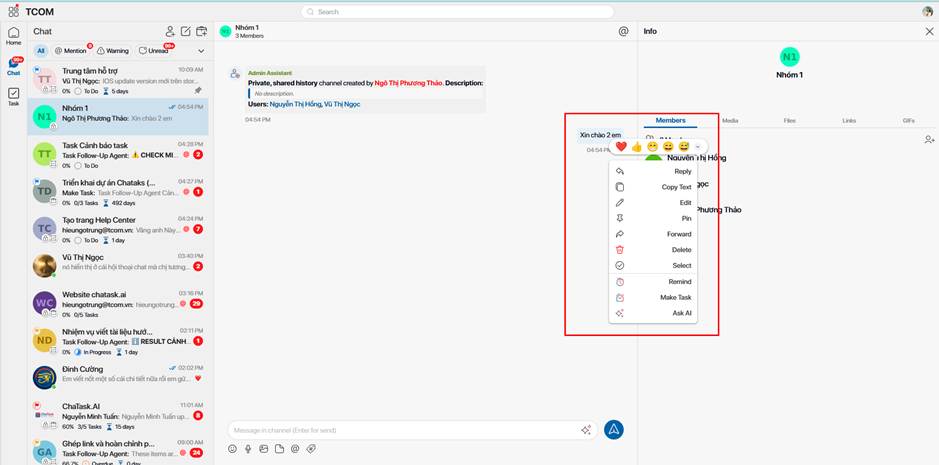Click the create new group icon
939x465 pixels.
click(x=202, y=32)
